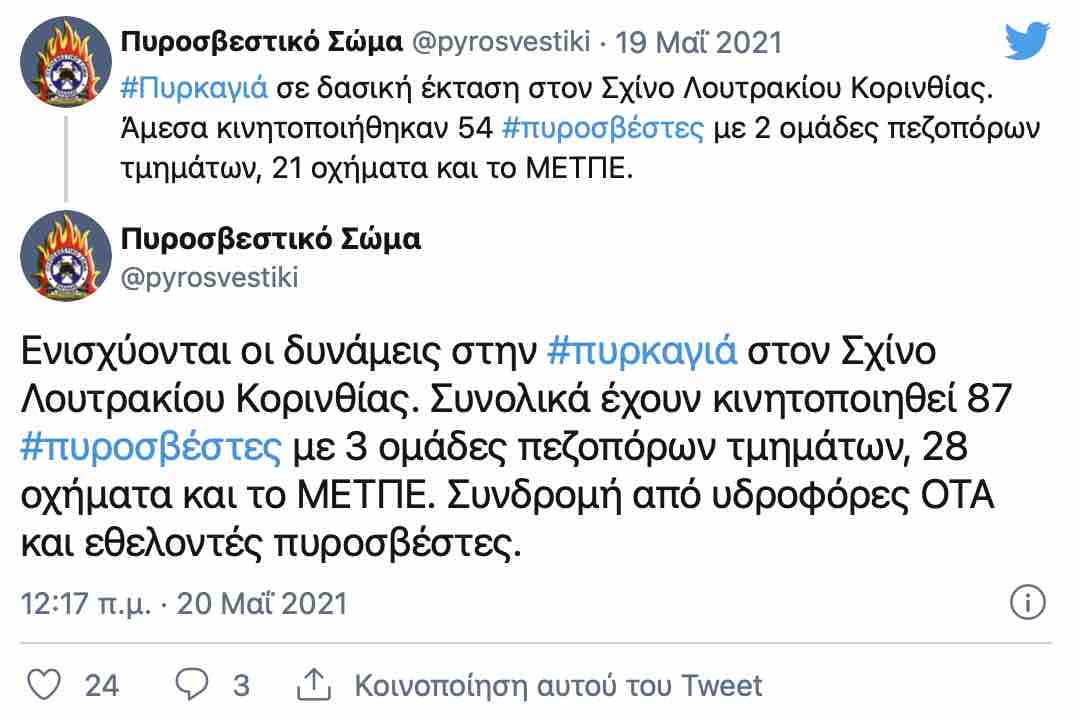Click @pyrosvestiki handle in top tweet
This screenshot has height=718, width=1078.
click(x=500, y=42)
